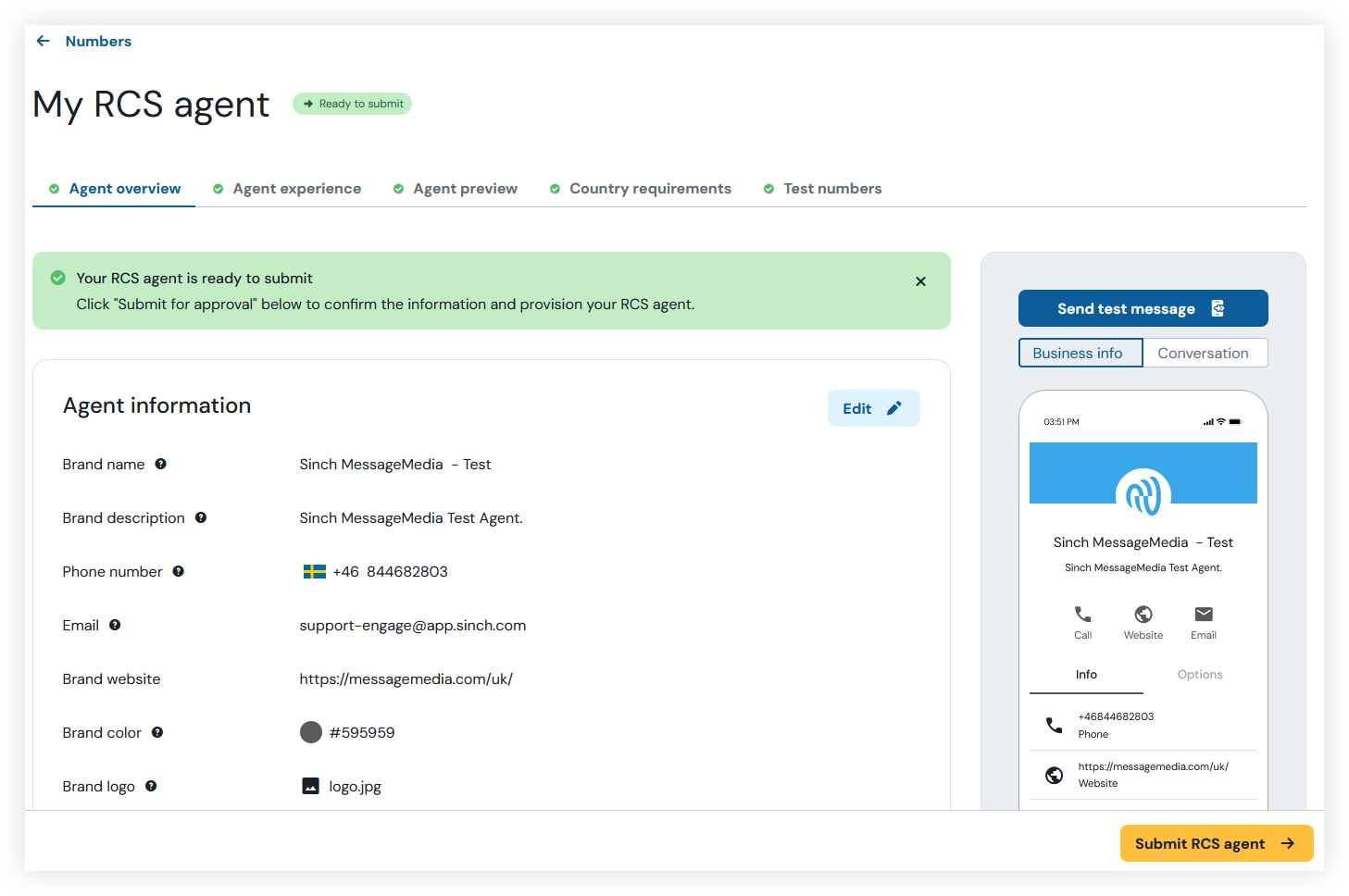Screen dimensions: 1349x896
Task: Select the Info tab in phone preview
Action: click(1086, 675)
